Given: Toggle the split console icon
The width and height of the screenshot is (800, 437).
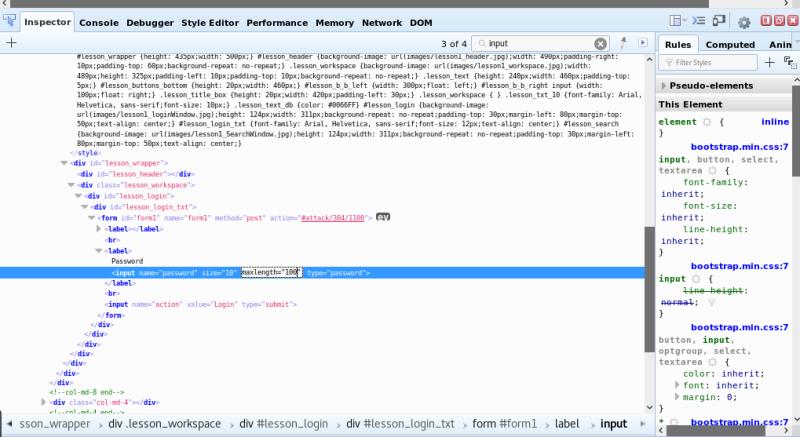Looking at the screenshot, I should 698,20.
